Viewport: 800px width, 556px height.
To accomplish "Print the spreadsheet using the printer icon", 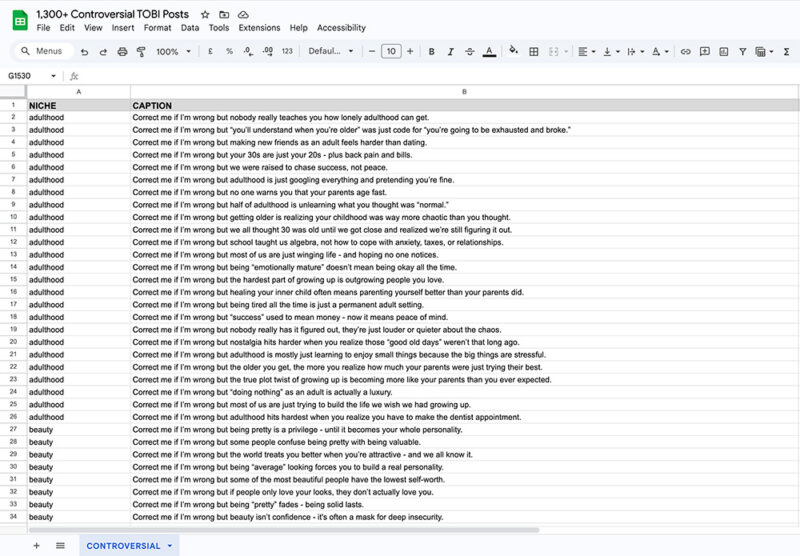I will (122, 51).
